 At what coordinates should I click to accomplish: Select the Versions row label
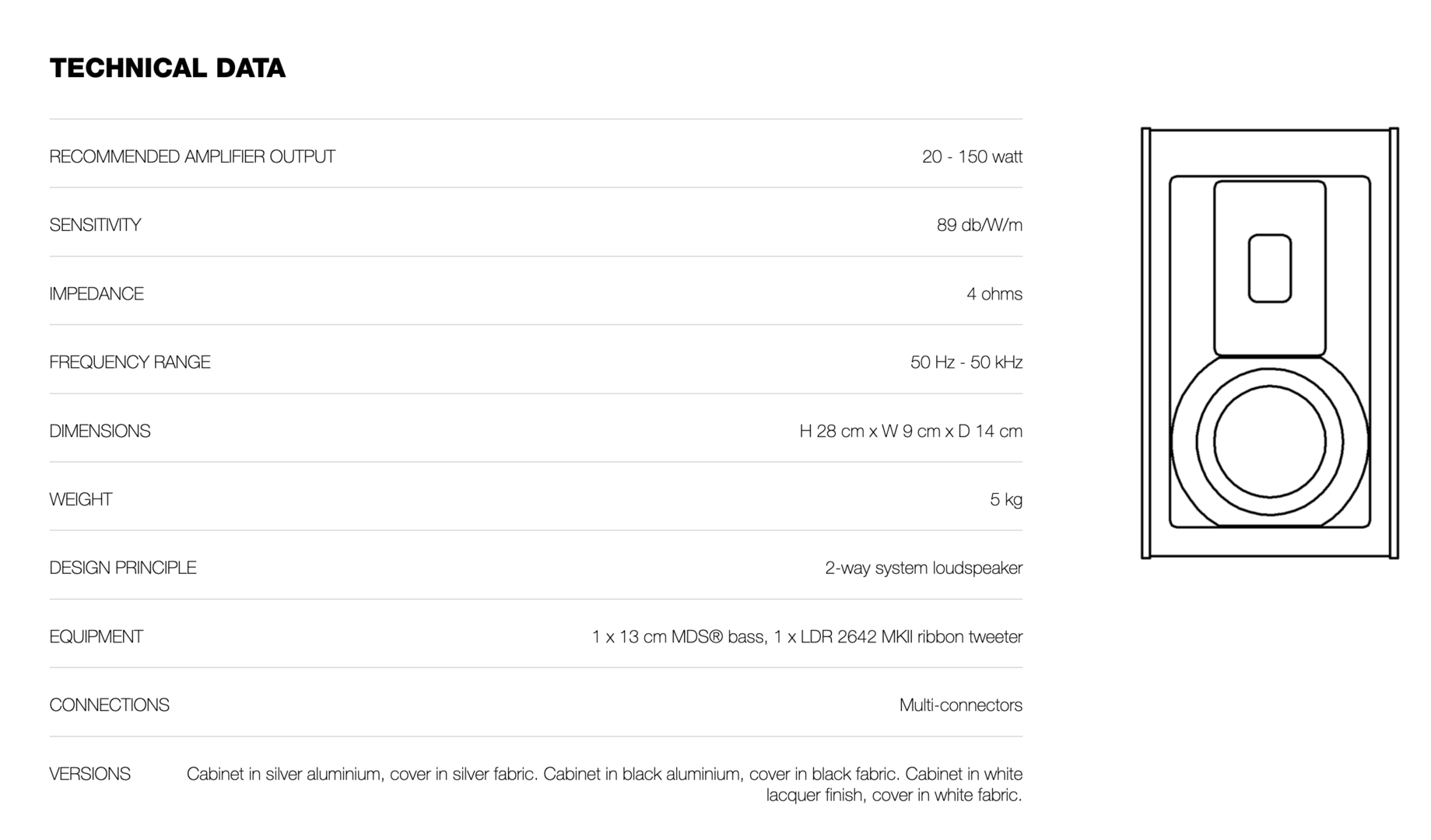[x=89, y=774]
